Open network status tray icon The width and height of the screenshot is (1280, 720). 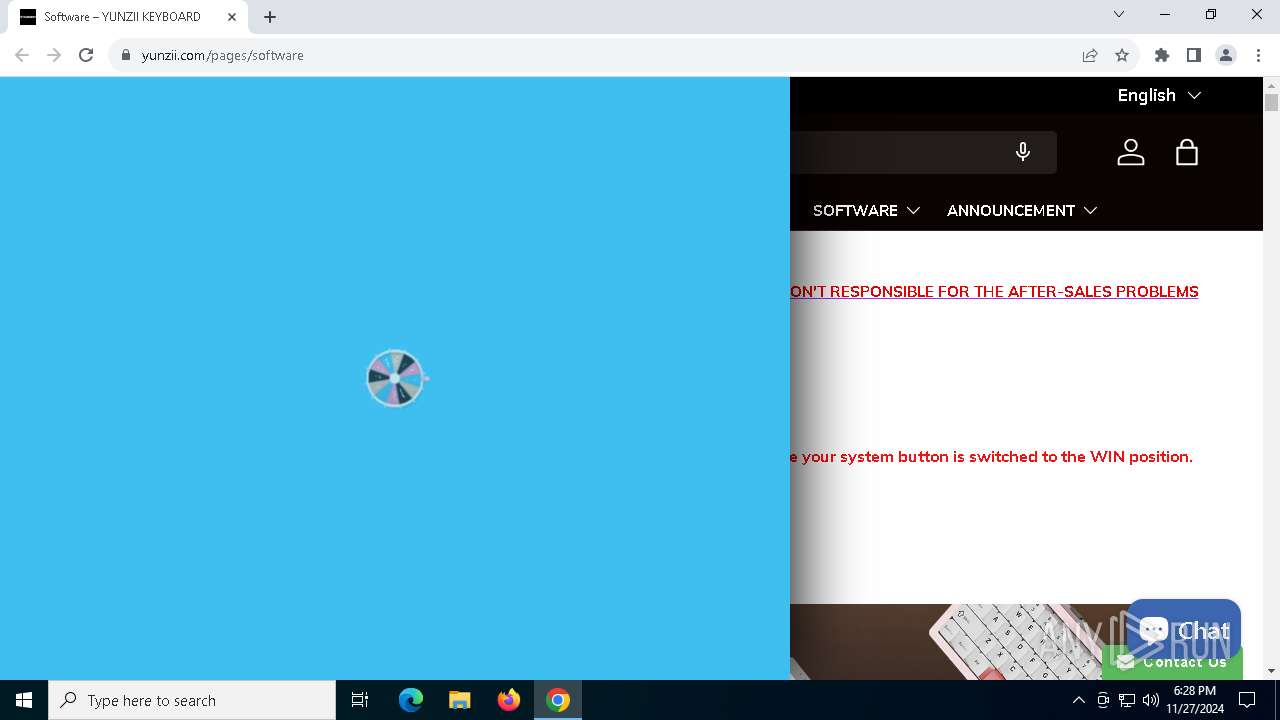(x=1126, y=700)
